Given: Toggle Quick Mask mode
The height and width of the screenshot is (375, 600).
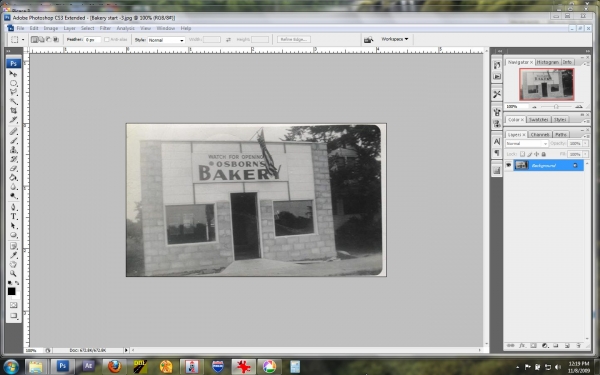Looking at the screenshot, I should coord(13,305).
